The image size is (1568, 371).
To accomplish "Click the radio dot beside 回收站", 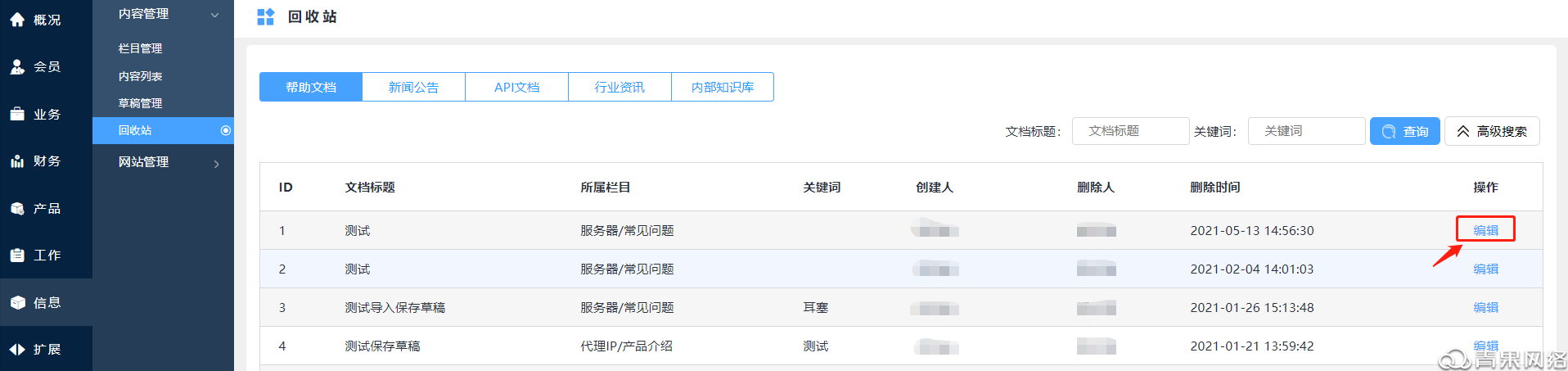I will tap(226, 130).
